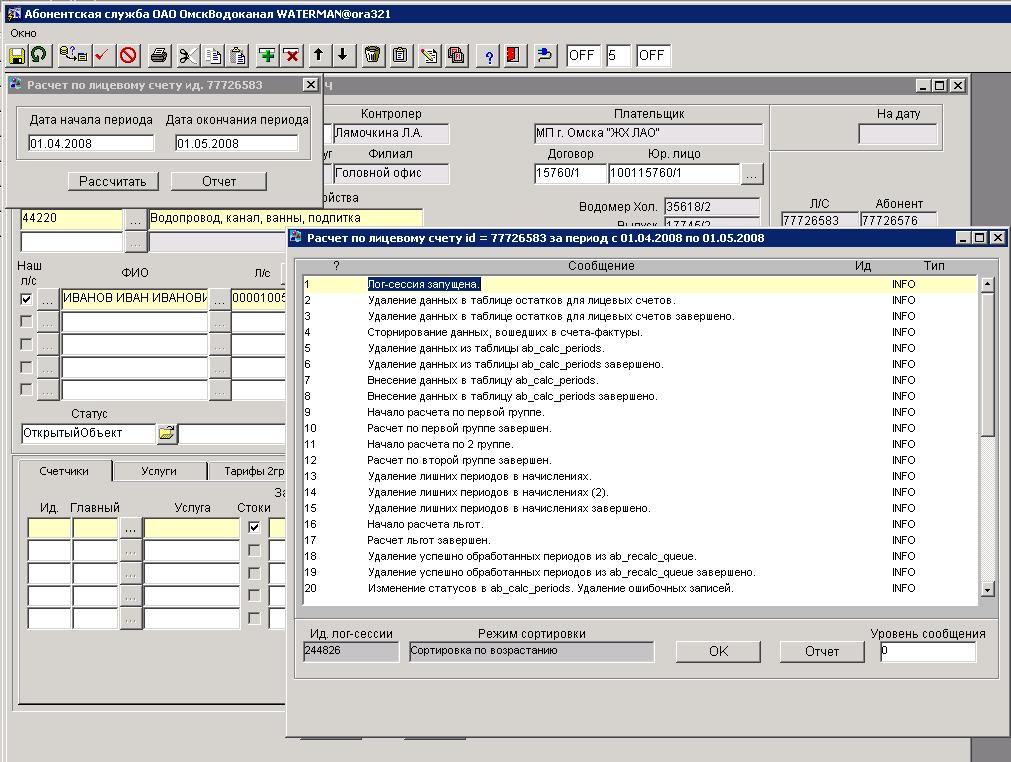
Task: Click OK in the log message window
Action: [718, 651]
